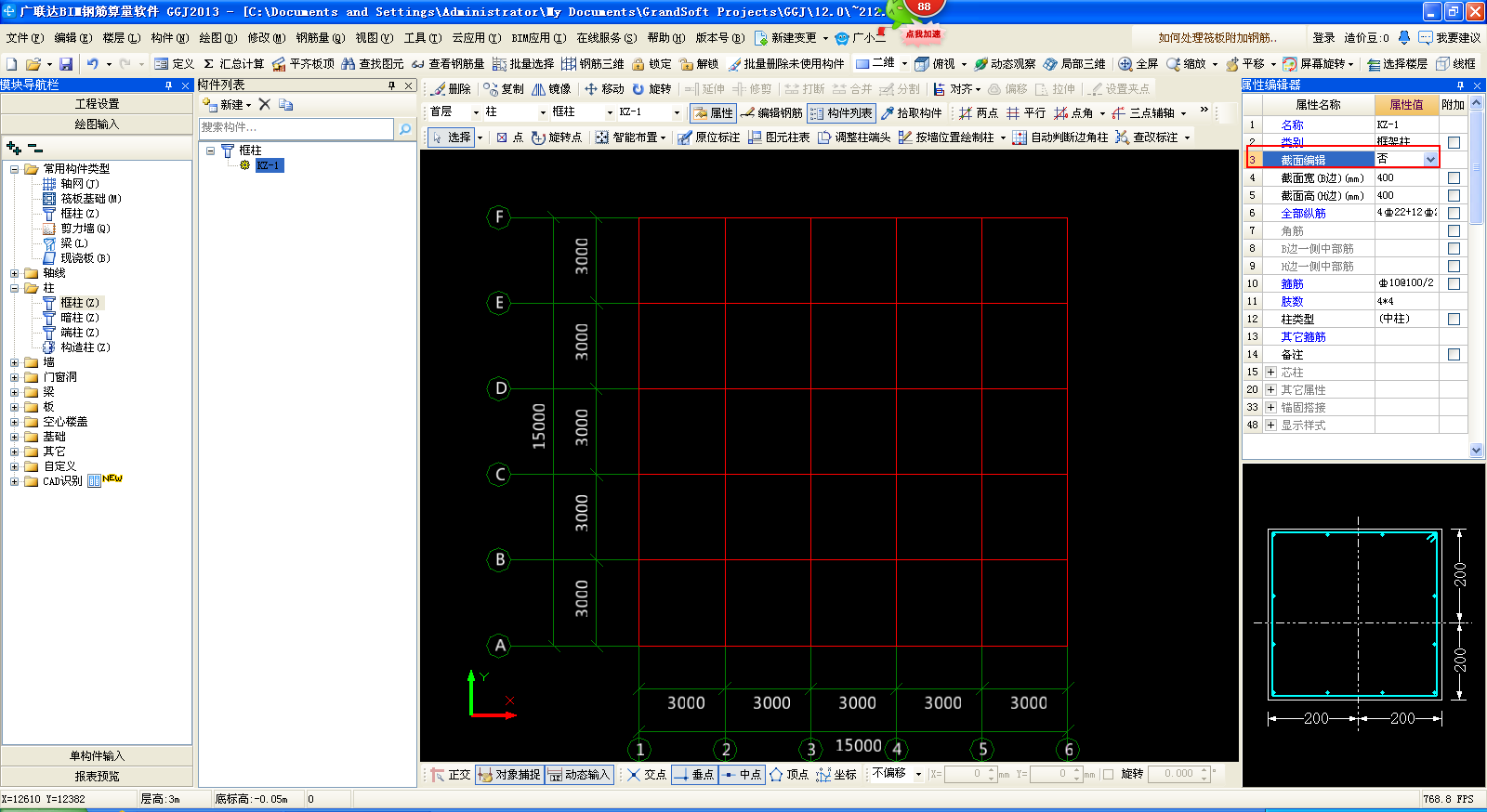Click the 旋转 rotate tool
The width and height of the screenshot is (1487, 812).
[x=651, y=89]
